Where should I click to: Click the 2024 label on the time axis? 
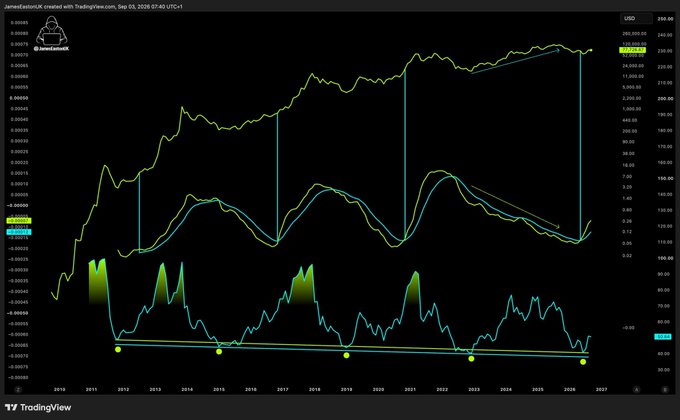[x=506, y=390]
